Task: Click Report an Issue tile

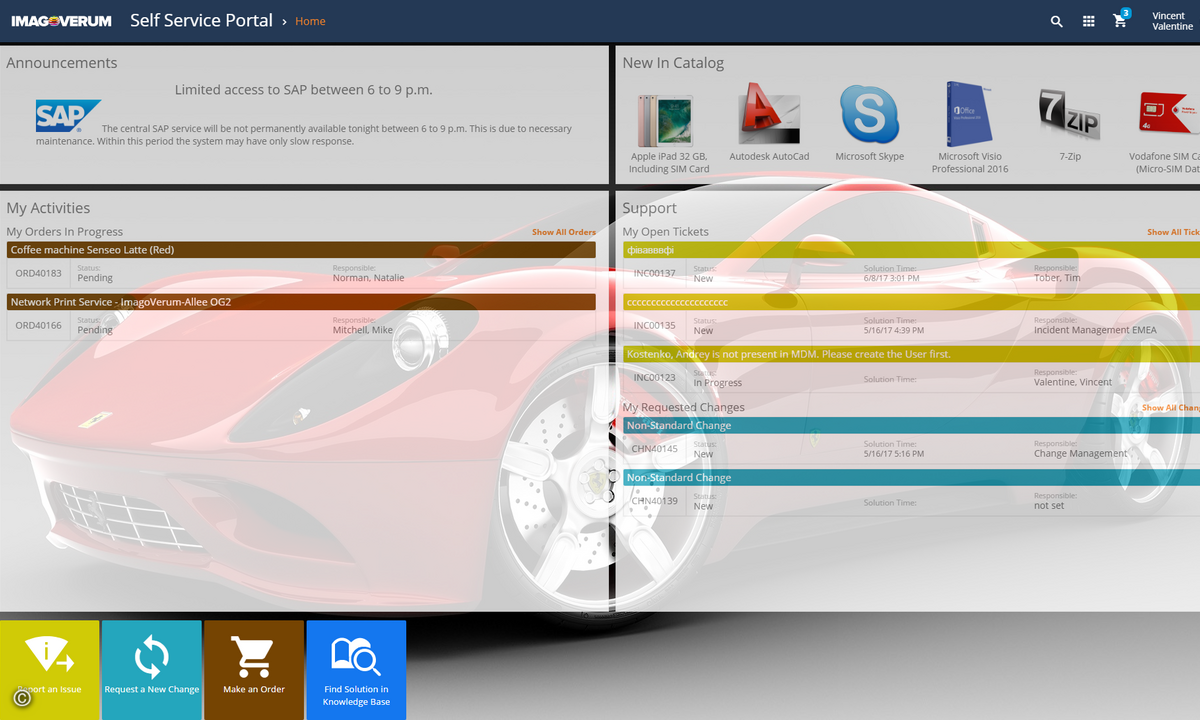Action: [x=50, y=670]
